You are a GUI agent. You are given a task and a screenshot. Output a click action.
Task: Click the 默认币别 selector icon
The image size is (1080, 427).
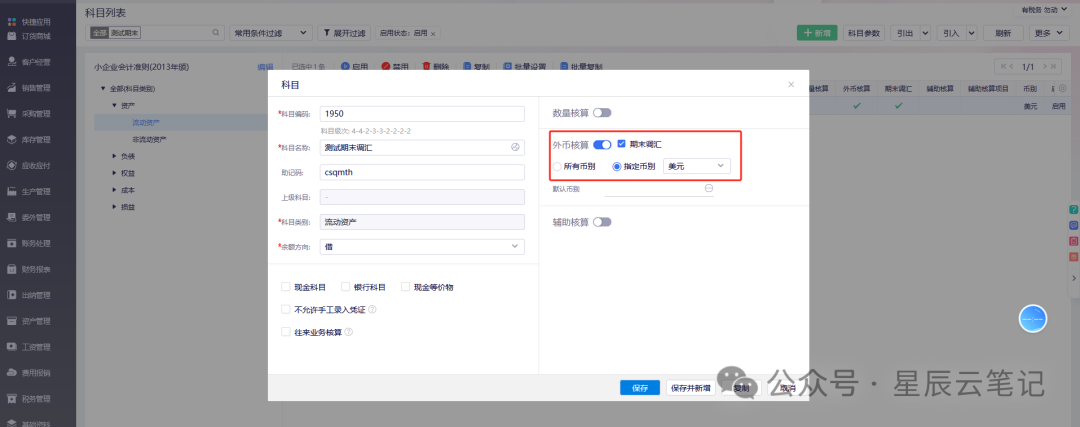click(x=709, y=188)
